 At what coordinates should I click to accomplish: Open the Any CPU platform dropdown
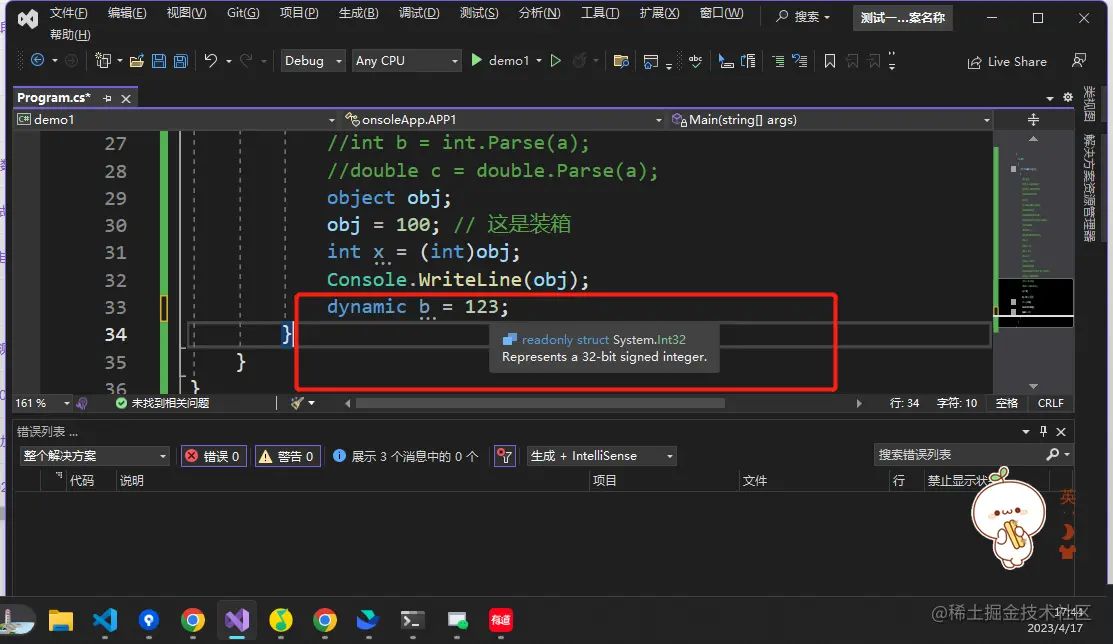click(407, 61)
